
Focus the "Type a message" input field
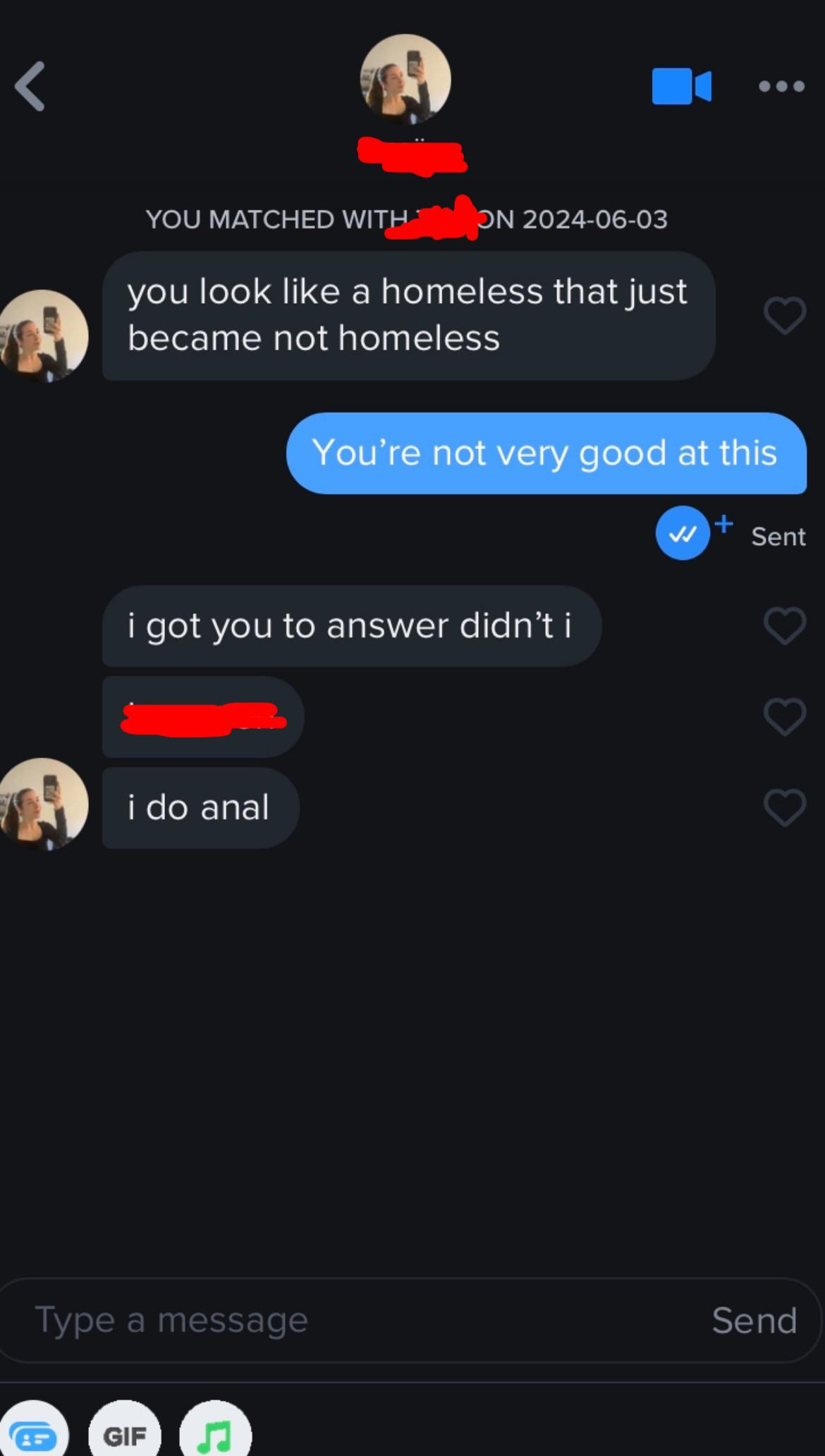tap(353, 1320)
